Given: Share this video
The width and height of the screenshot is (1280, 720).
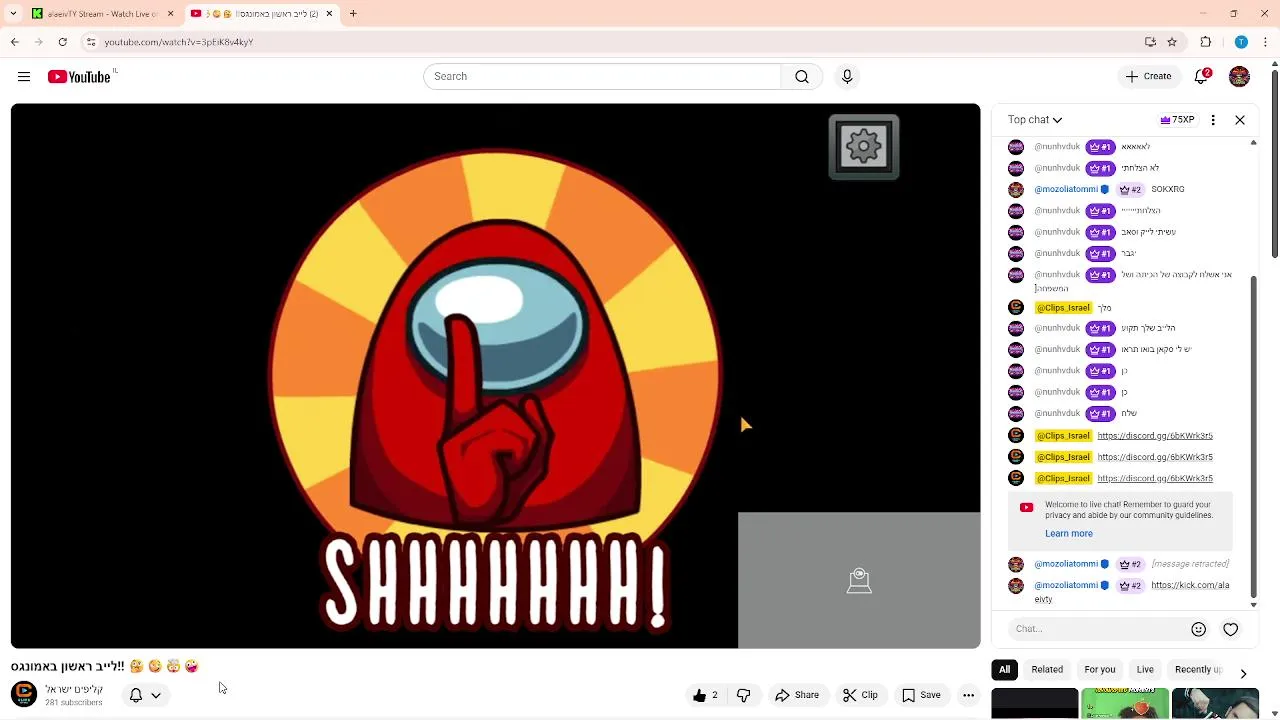Looking at the screenshot, I should pyautogui.click(x=797, y=695).
